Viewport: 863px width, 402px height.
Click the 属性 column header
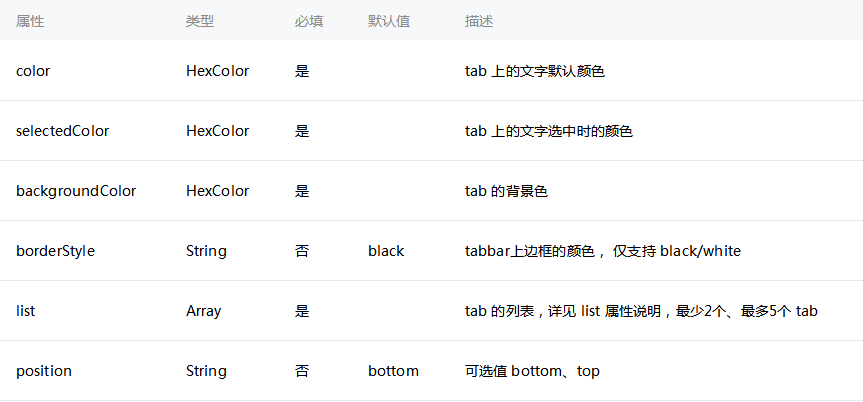coord(29,21)
